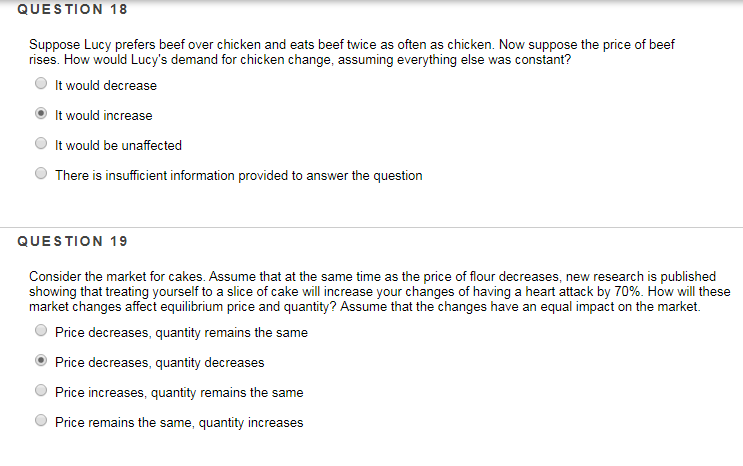Click the 'QUESTION 19' heading
The width and height of the screenshot is (743, 466).
tap(74, 241)
